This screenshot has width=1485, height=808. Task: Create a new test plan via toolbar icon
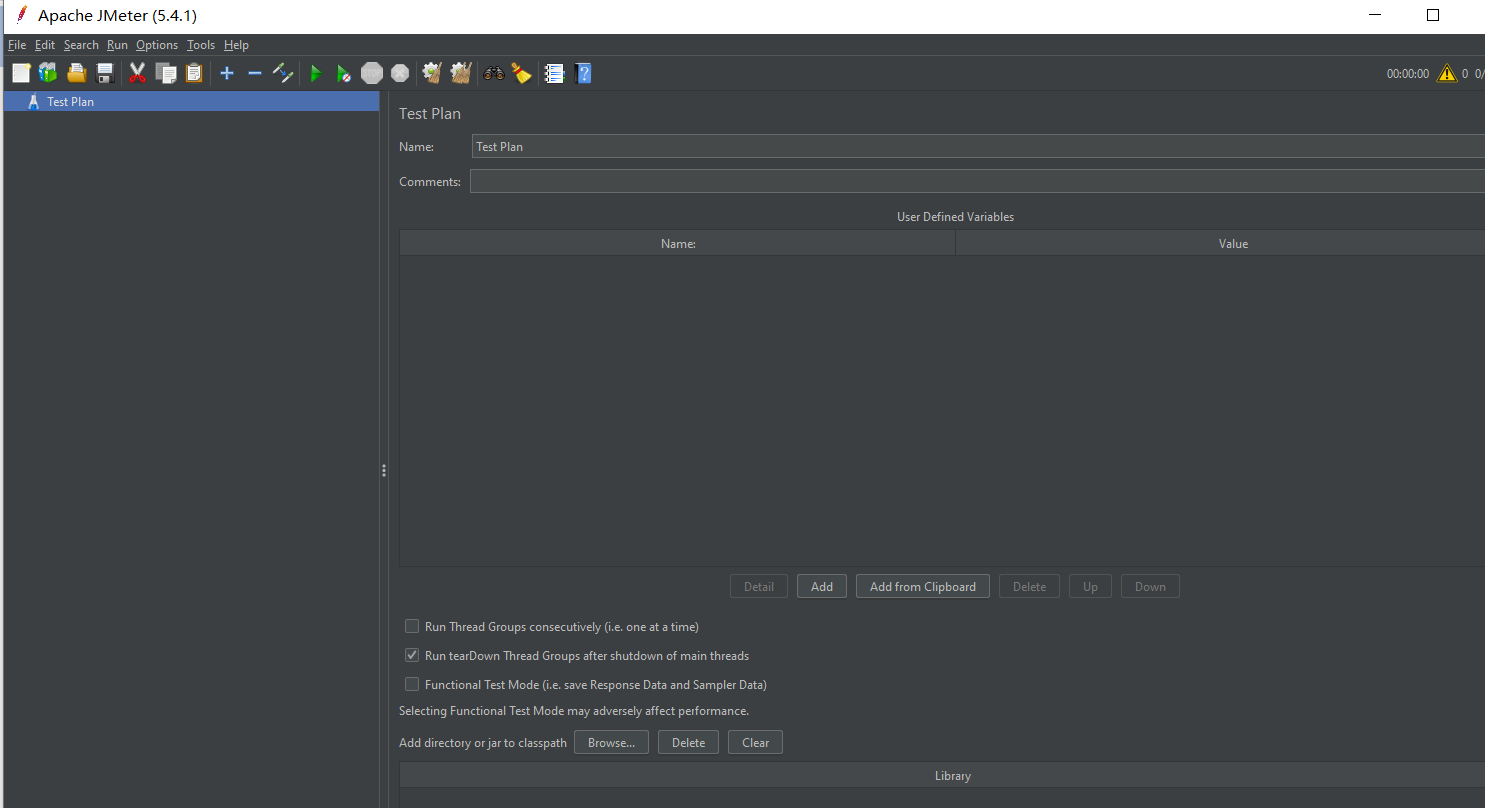21,73
